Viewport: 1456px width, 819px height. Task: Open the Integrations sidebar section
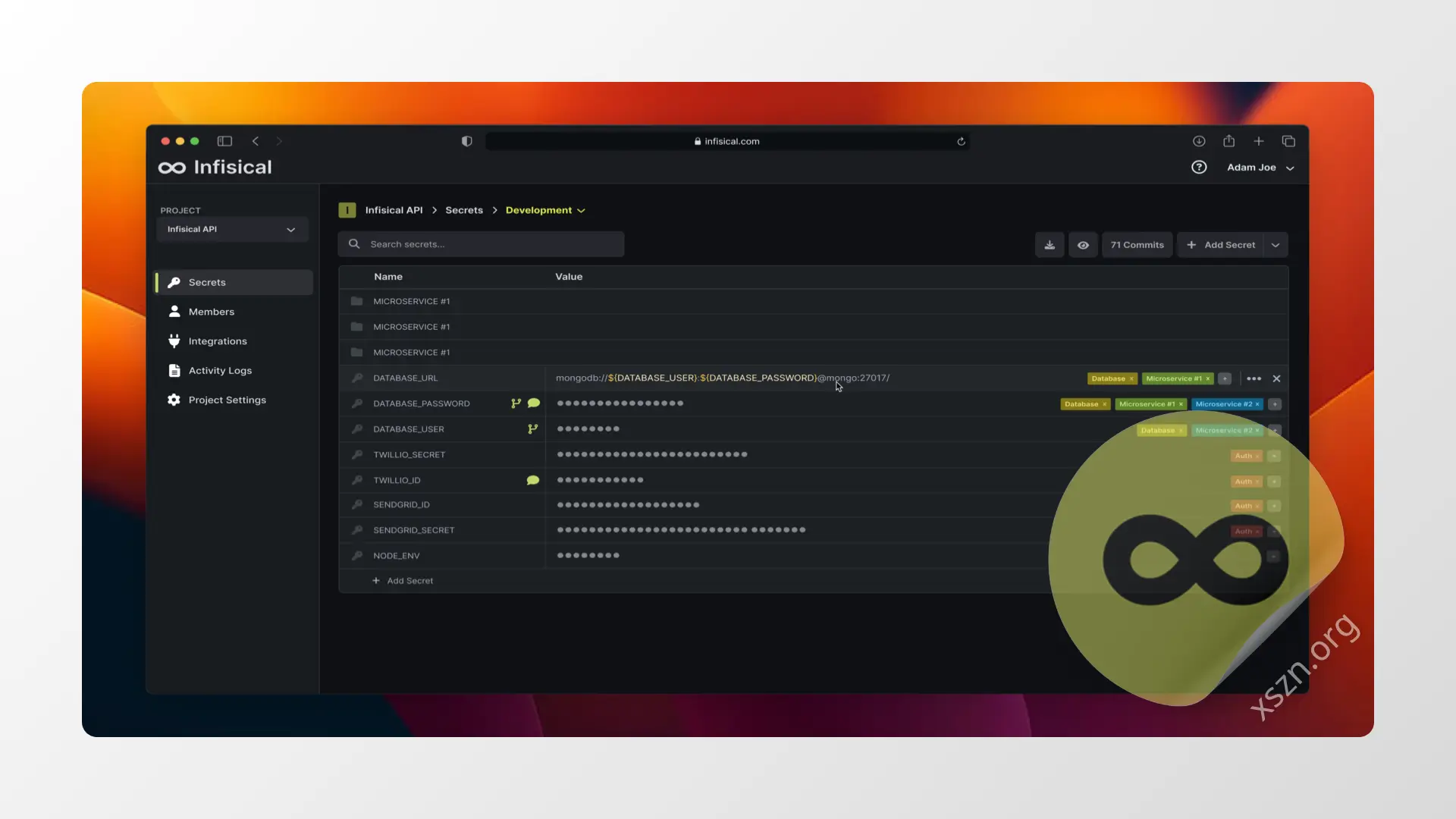click(218, 341)
